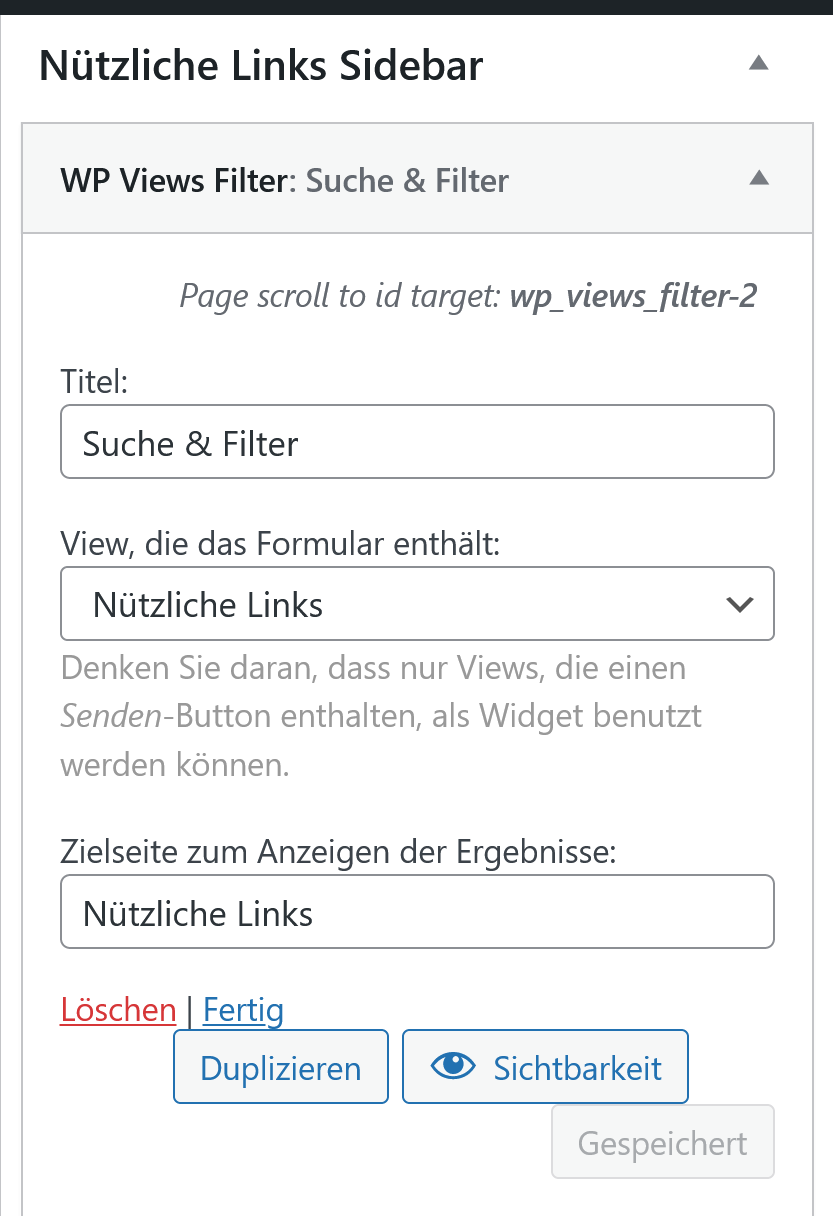Click the 'Denken Sie daran' help text
This screenshot has width=833, height=1216.
(x=381, y=716)
